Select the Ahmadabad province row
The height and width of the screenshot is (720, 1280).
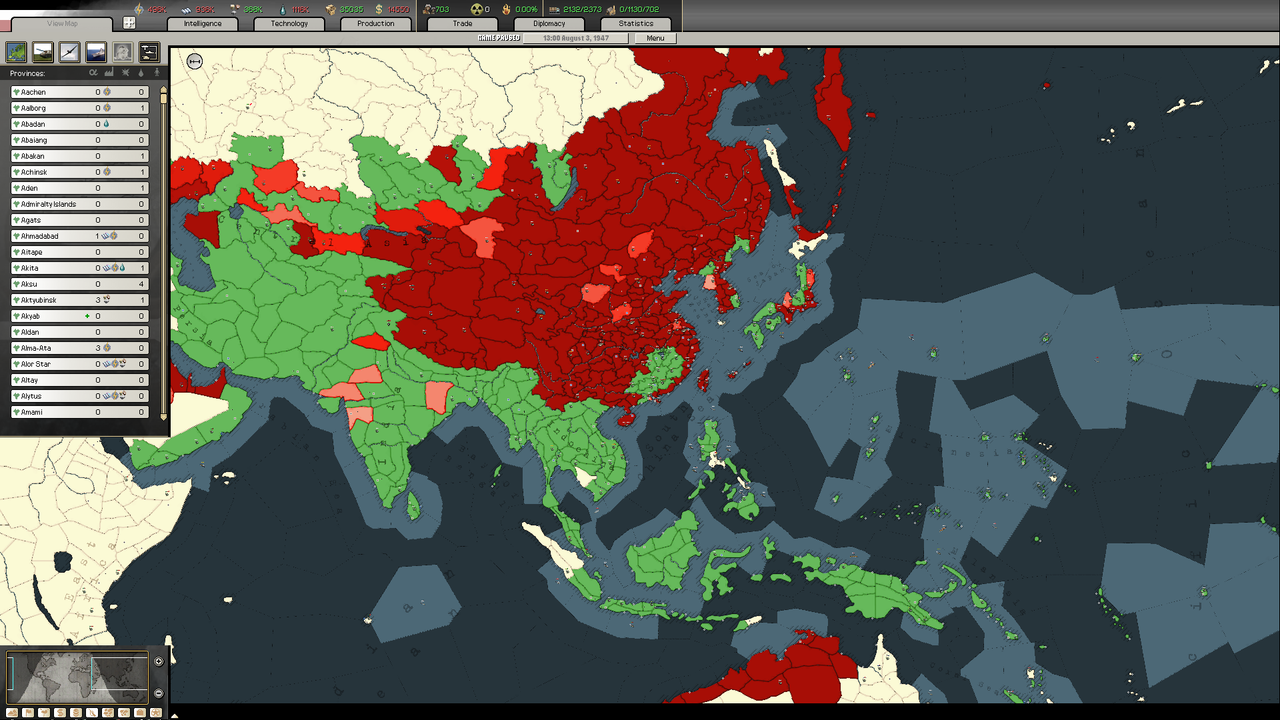(x=80, y=236)
